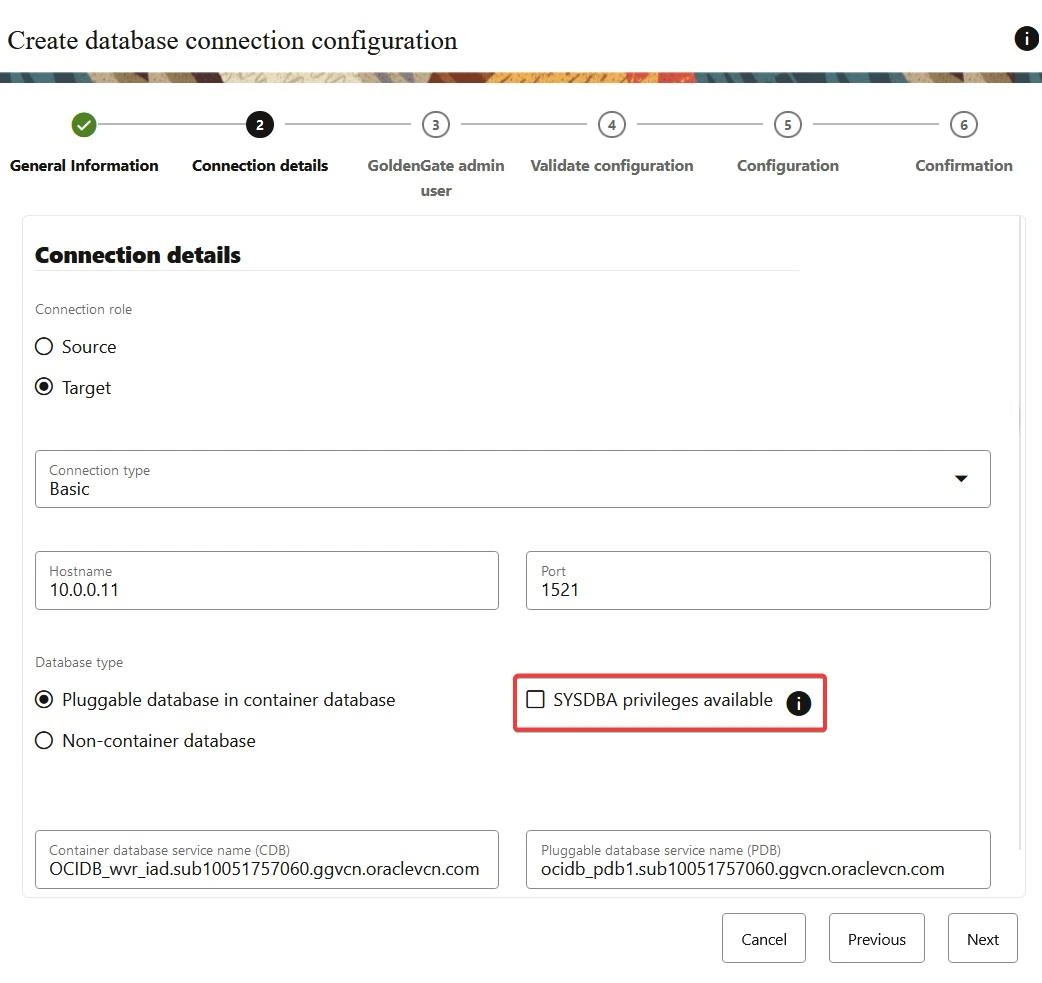This screenshot has height=983, width=1042.
Task: Select the Source connection role
Action: [44, 347]
